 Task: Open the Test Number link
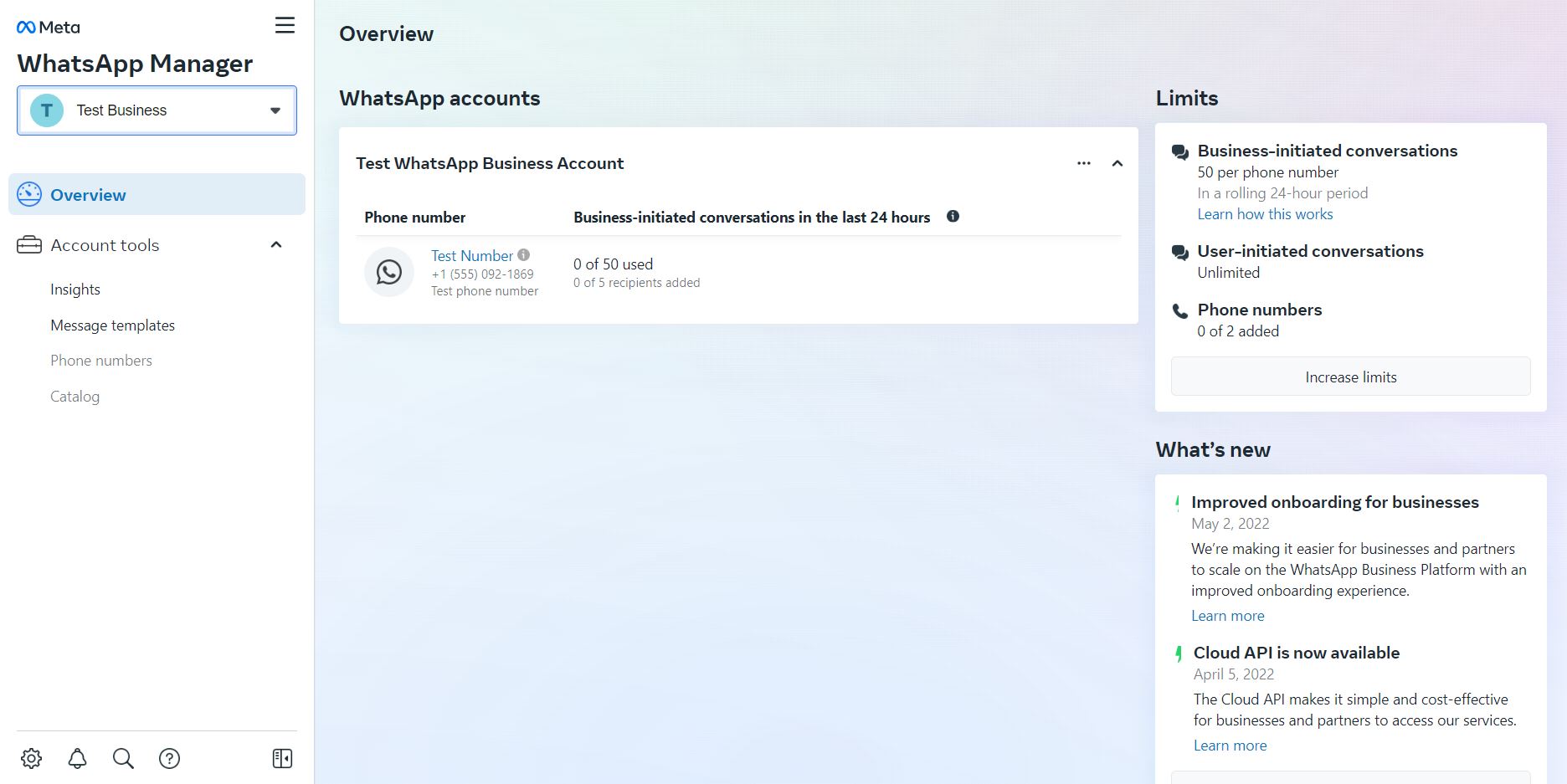pyautogui.click(x=472, y=256)
